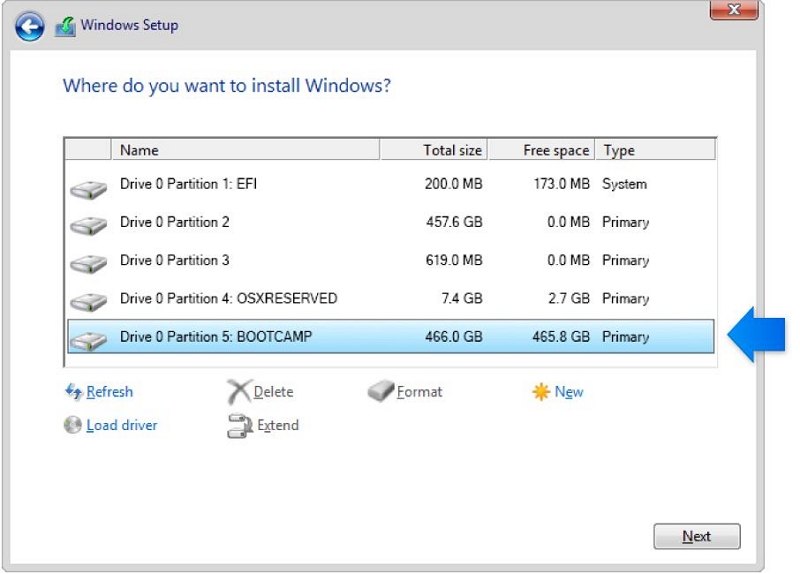800x574 pixels.
Task: Click the Windows Setup title icon
Action: click(65, 26)
